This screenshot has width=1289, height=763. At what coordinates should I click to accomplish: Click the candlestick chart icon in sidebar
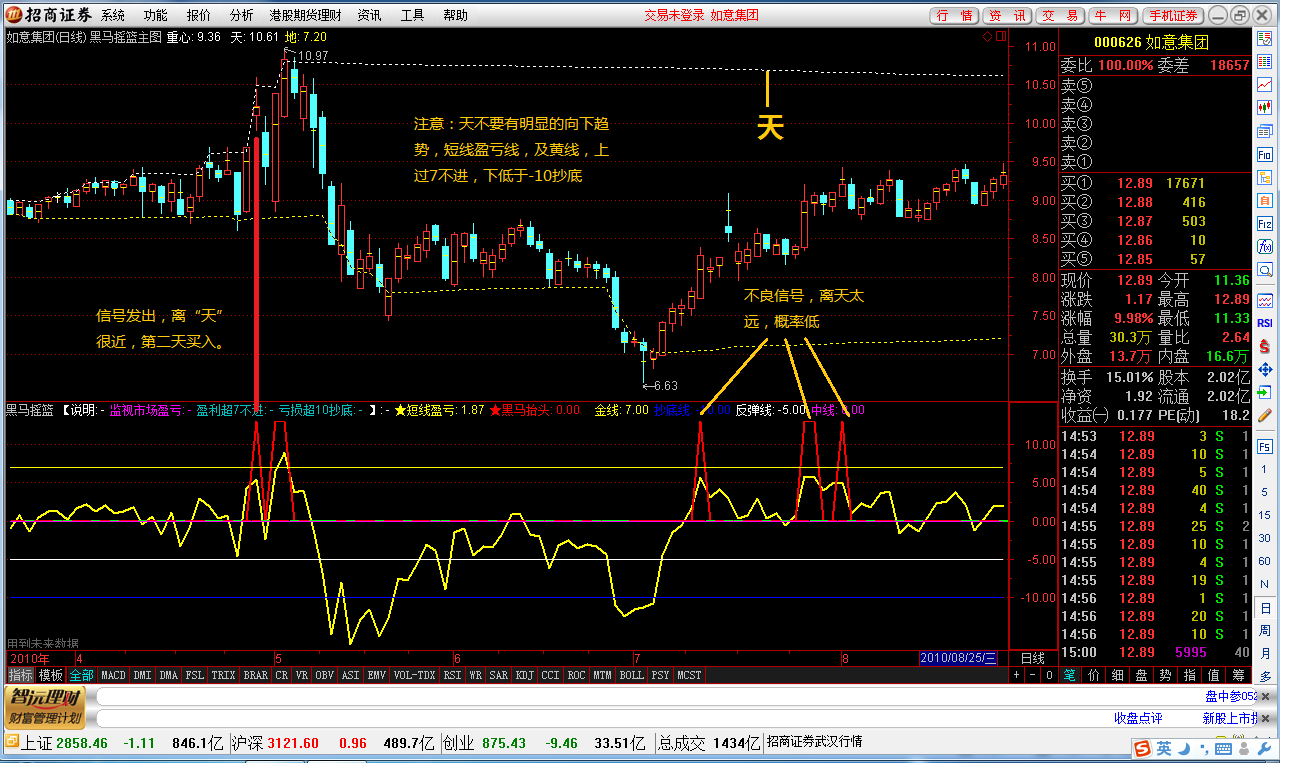point(1265,107)
